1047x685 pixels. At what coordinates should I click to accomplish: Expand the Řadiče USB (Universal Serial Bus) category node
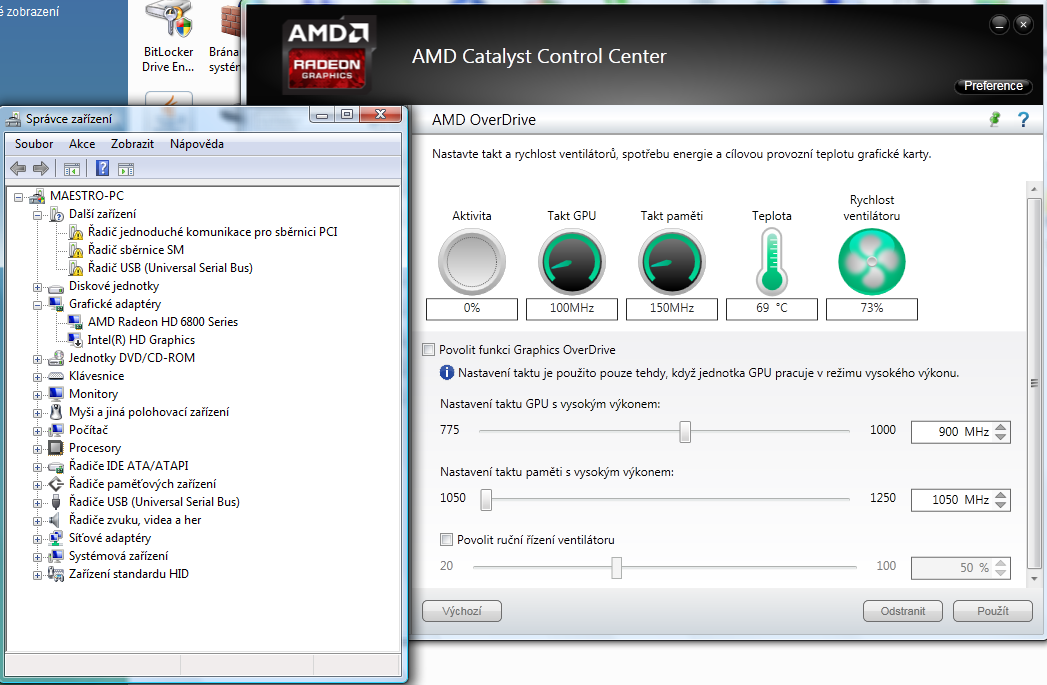[x=37, y=503]
